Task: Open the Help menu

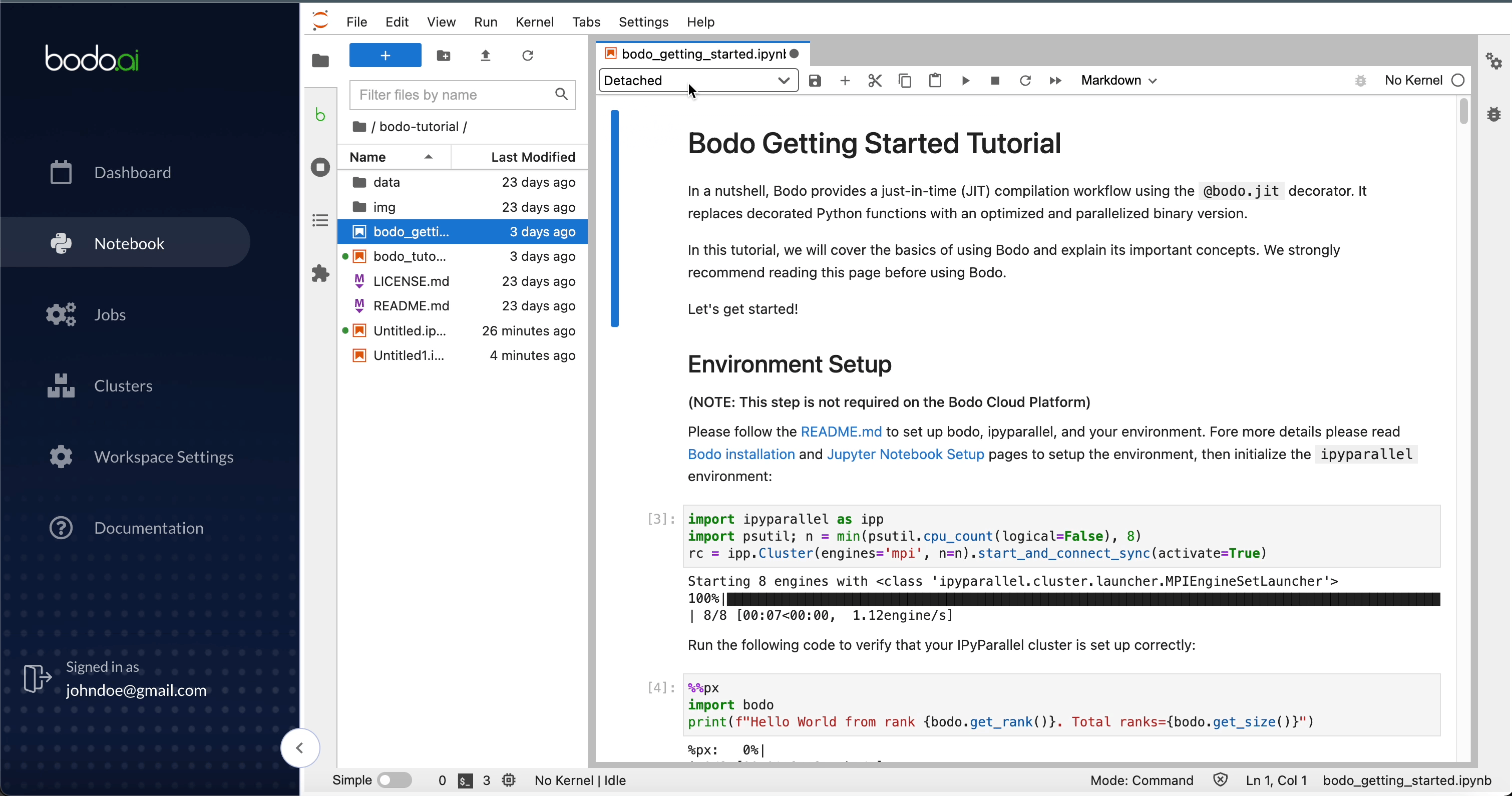Action: coord(700,22)
